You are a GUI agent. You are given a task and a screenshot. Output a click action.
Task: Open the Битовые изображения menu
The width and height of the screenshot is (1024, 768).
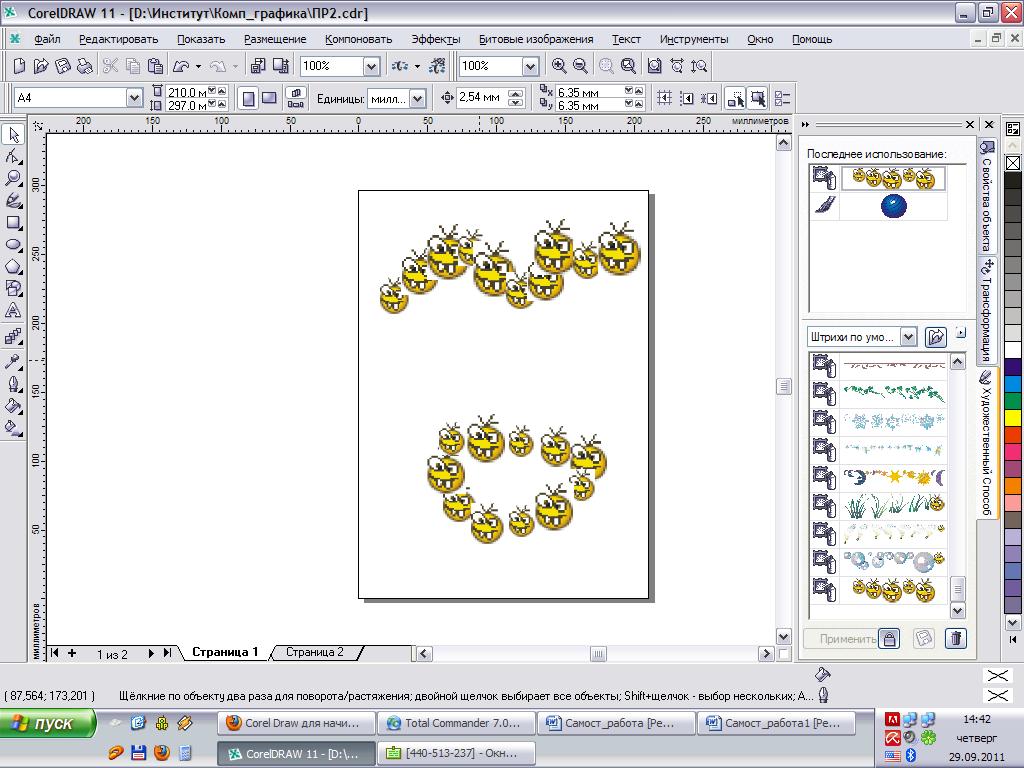(x=536, y=39)
